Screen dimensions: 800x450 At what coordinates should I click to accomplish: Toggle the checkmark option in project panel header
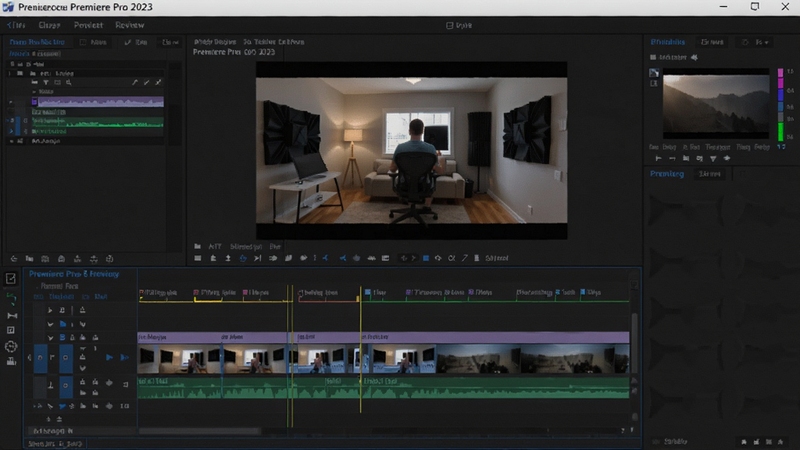tap(128, 42)
